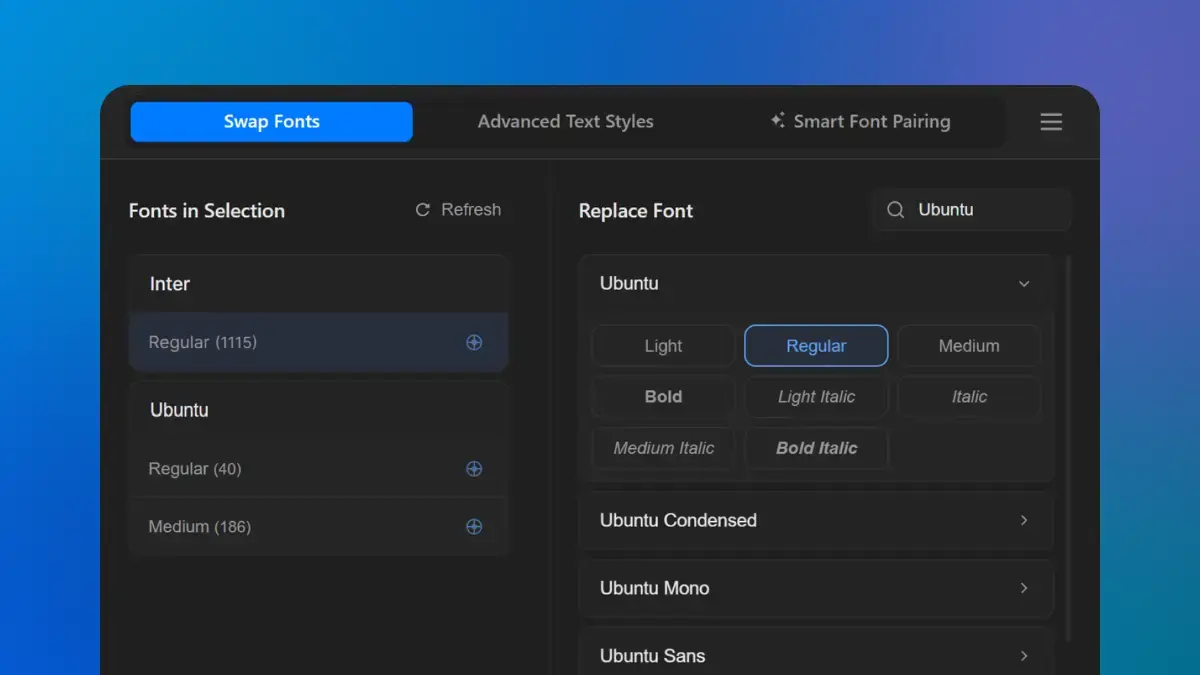Open the Smart Font Pairing tab

pos(860,122)
